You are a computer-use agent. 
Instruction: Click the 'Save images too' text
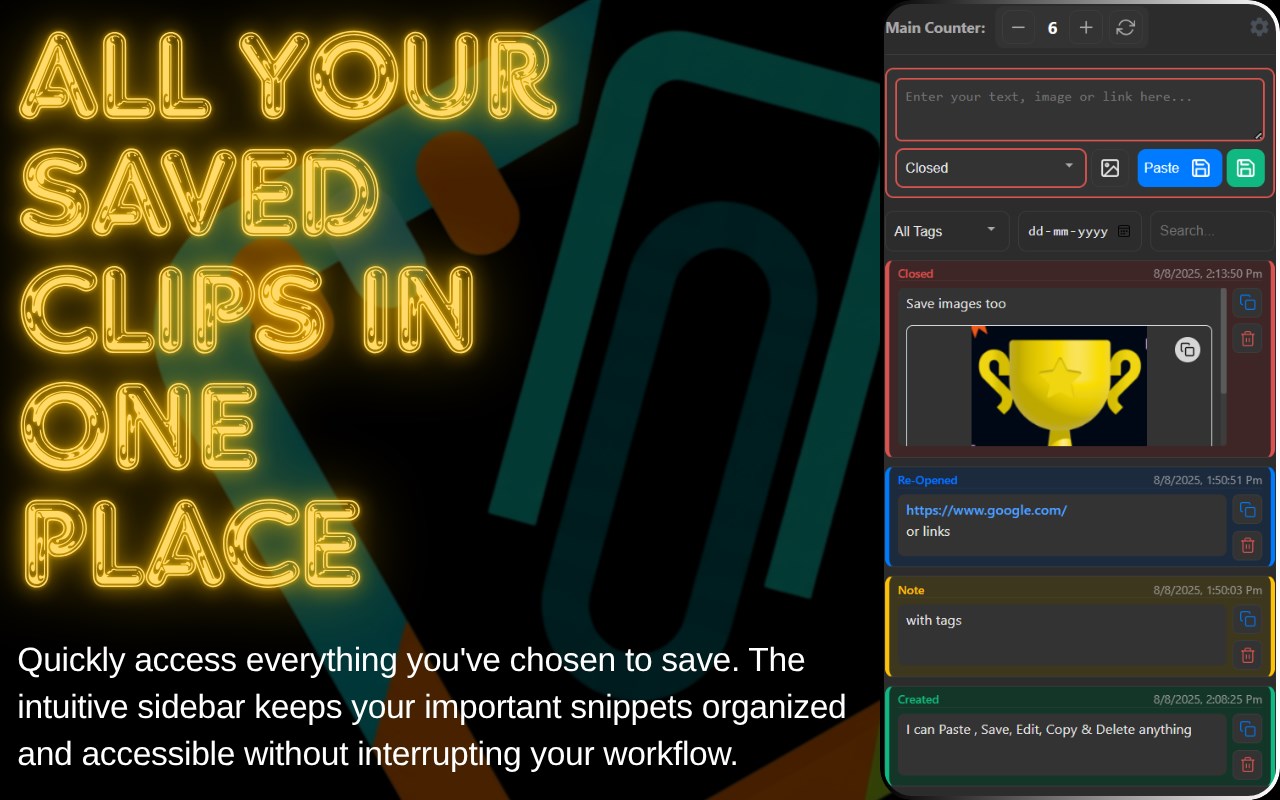coord(956,304)
